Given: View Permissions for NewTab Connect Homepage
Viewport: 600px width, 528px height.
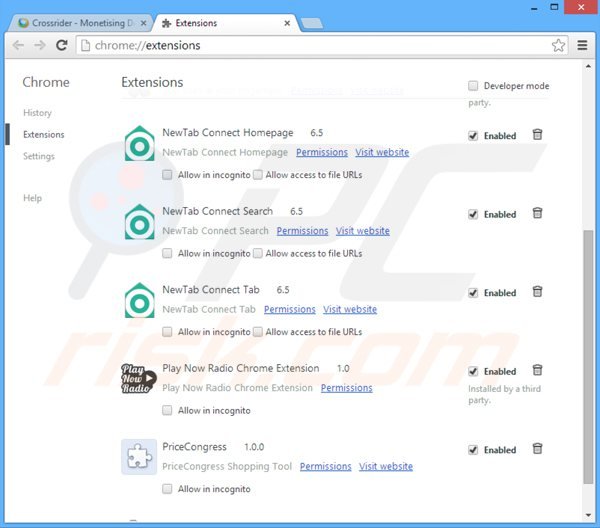Looking at the screenshot, I should pyautogui.click(x=322, y=152).
